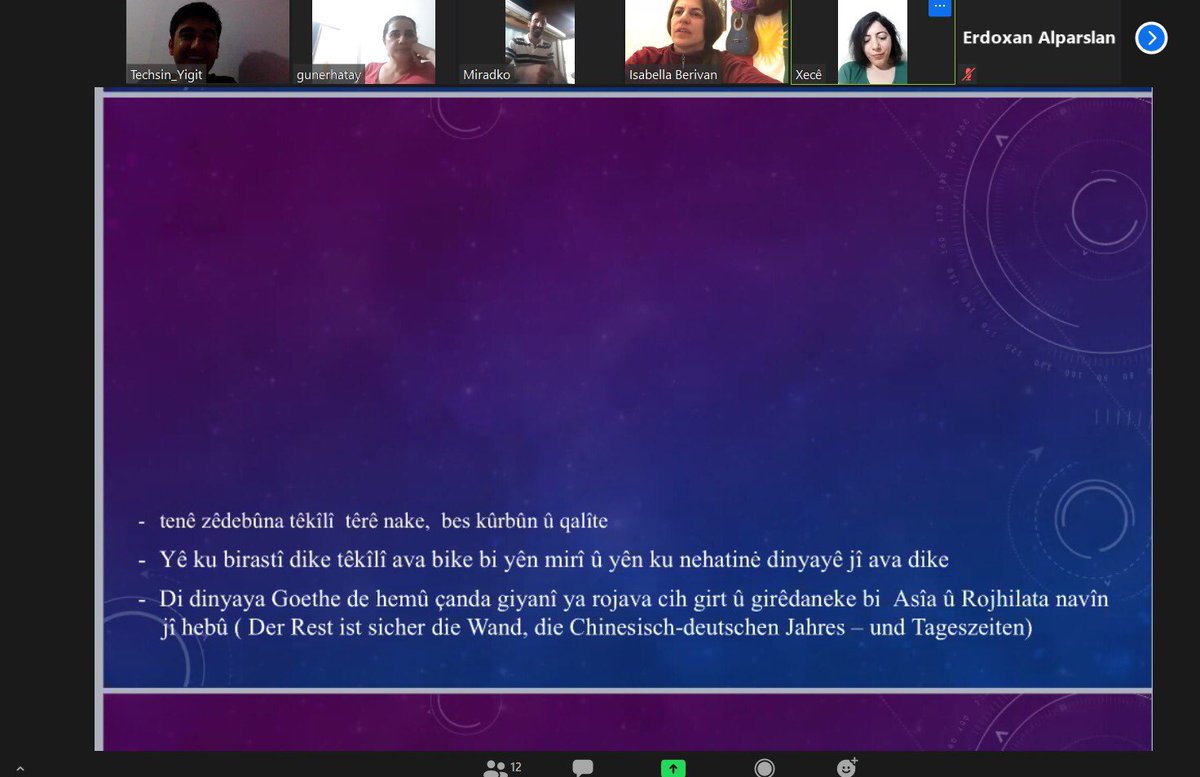
Task: Click the slide line starting "Yê ku birastî dike"
Action: tap(554, 560)
